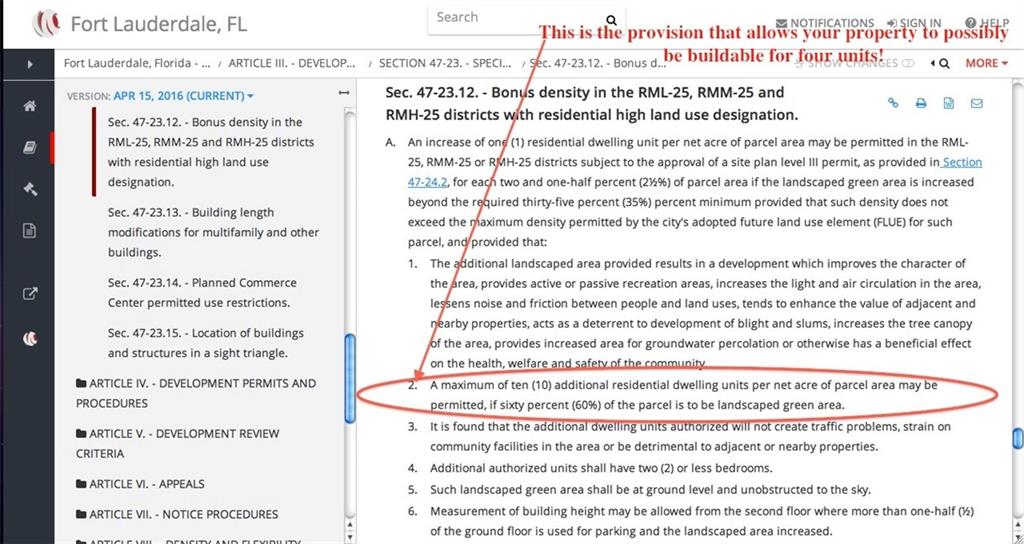The width and height of the screenshot is (1024, 544).
Task: Email this section via envelope icon
Action: coord(976,103)
